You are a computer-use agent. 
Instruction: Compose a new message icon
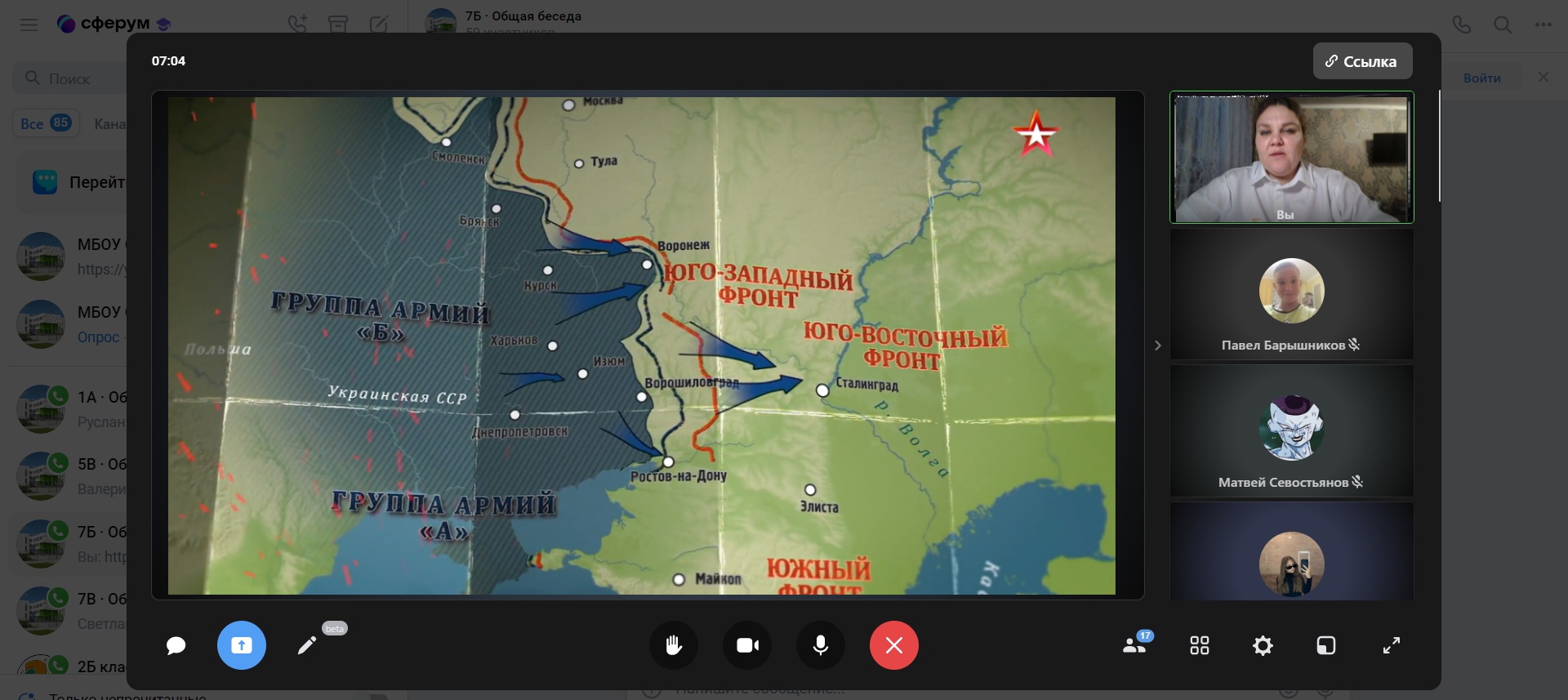coord(379,24)
